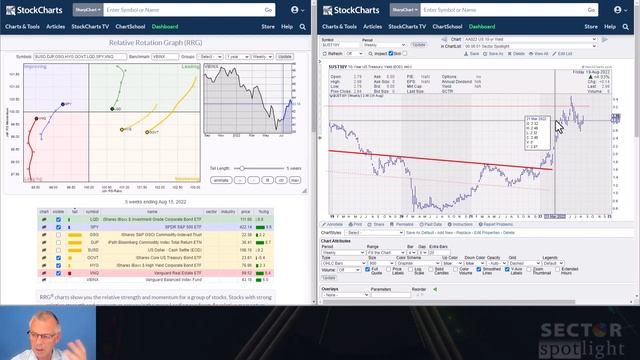Image resolution: width=640 pixels, height=360 pixels.
Task: Click the StockCharts logo in right window
Action: (x=351, y=10)
